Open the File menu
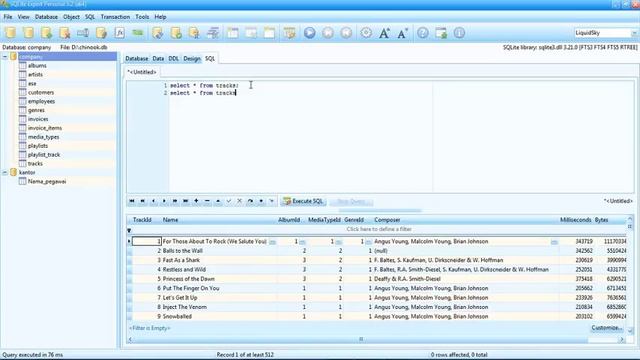 [x=8, y=17]
